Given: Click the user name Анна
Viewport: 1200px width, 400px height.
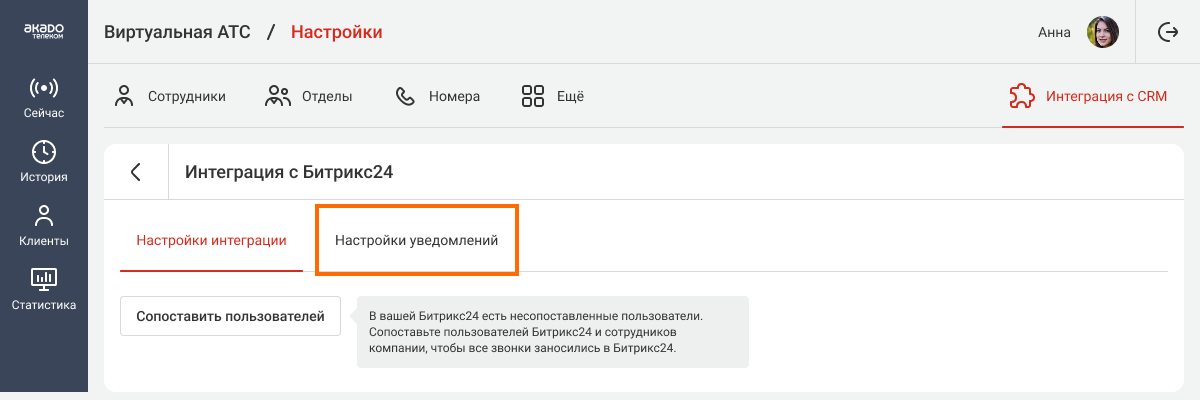Looking at the screenshot, I should [1054, 32].
